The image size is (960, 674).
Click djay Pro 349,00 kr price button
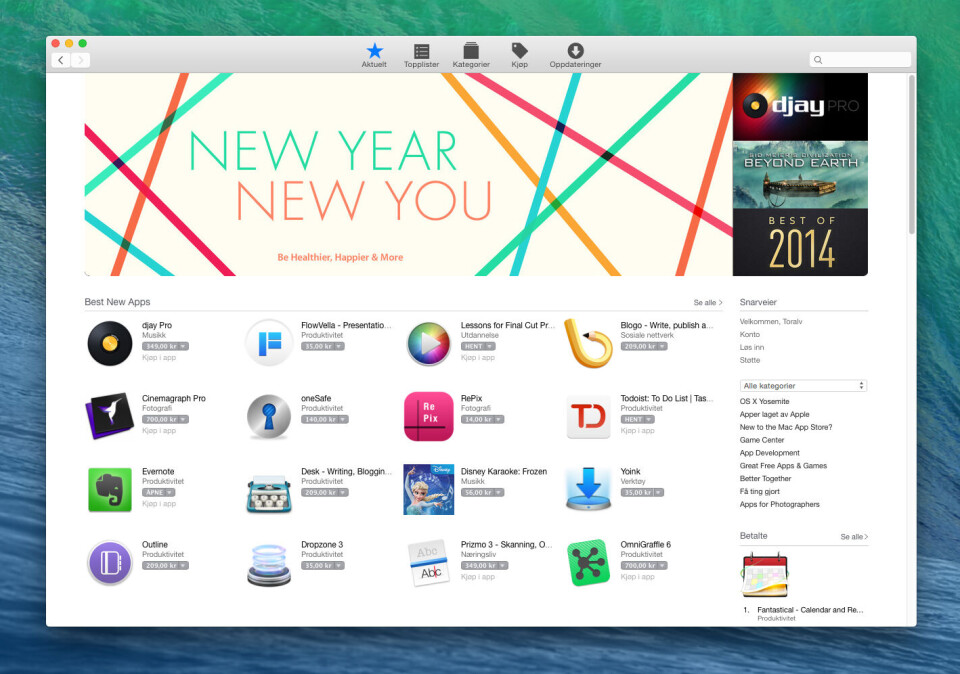coord(165,346)
